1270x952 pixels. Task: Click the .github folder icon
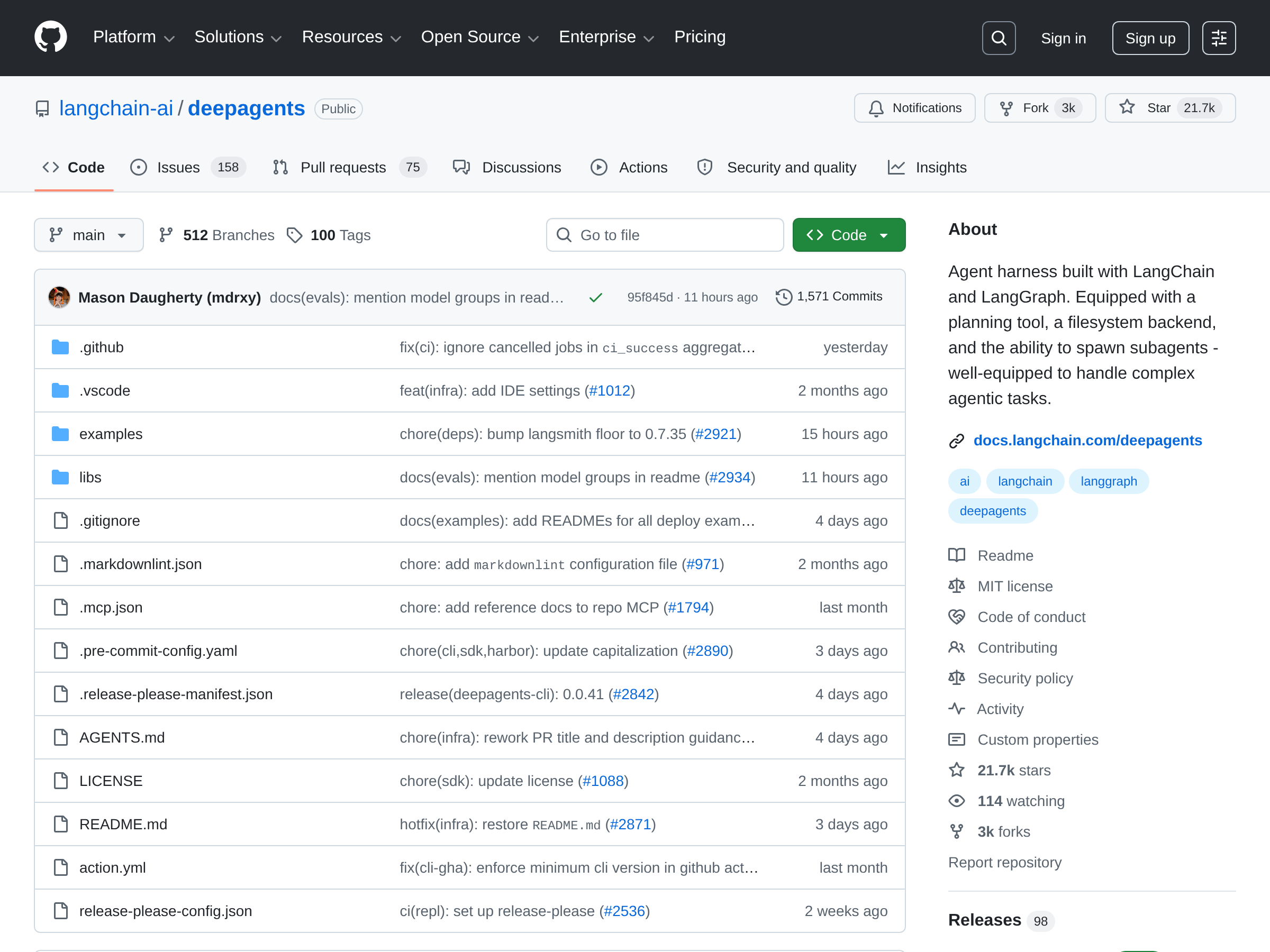(60, 347)
